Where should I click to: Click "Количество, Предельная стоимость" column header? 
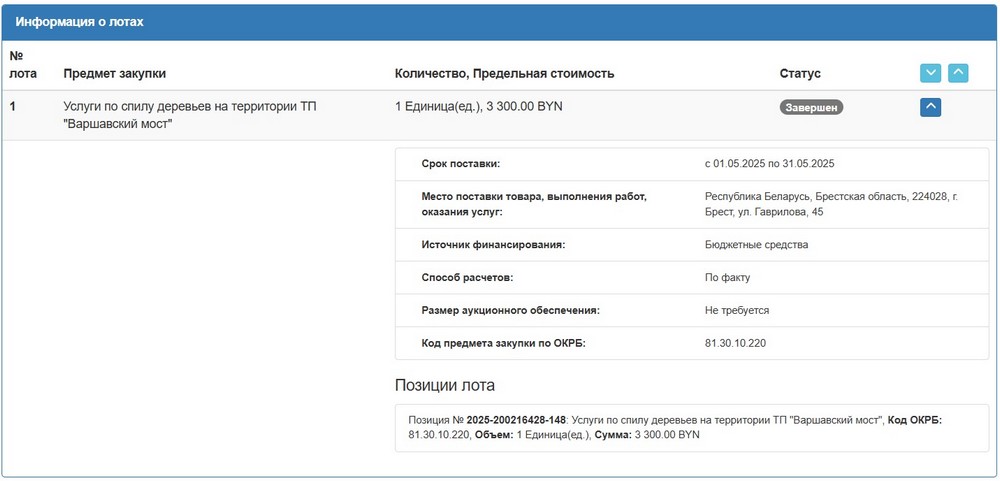point(504,73)
